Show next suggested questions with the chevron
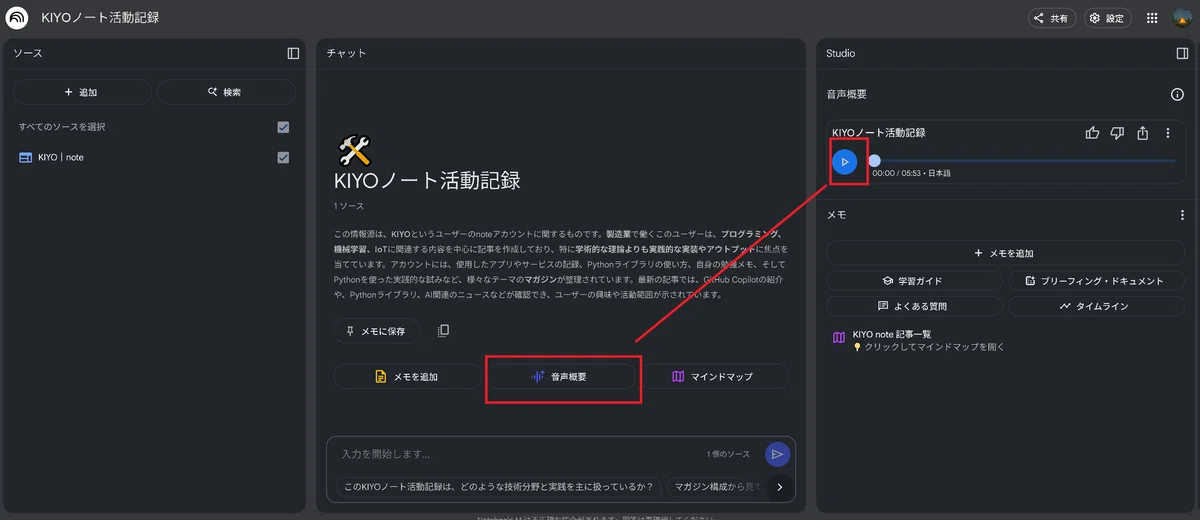 click(x=780, y=487)
